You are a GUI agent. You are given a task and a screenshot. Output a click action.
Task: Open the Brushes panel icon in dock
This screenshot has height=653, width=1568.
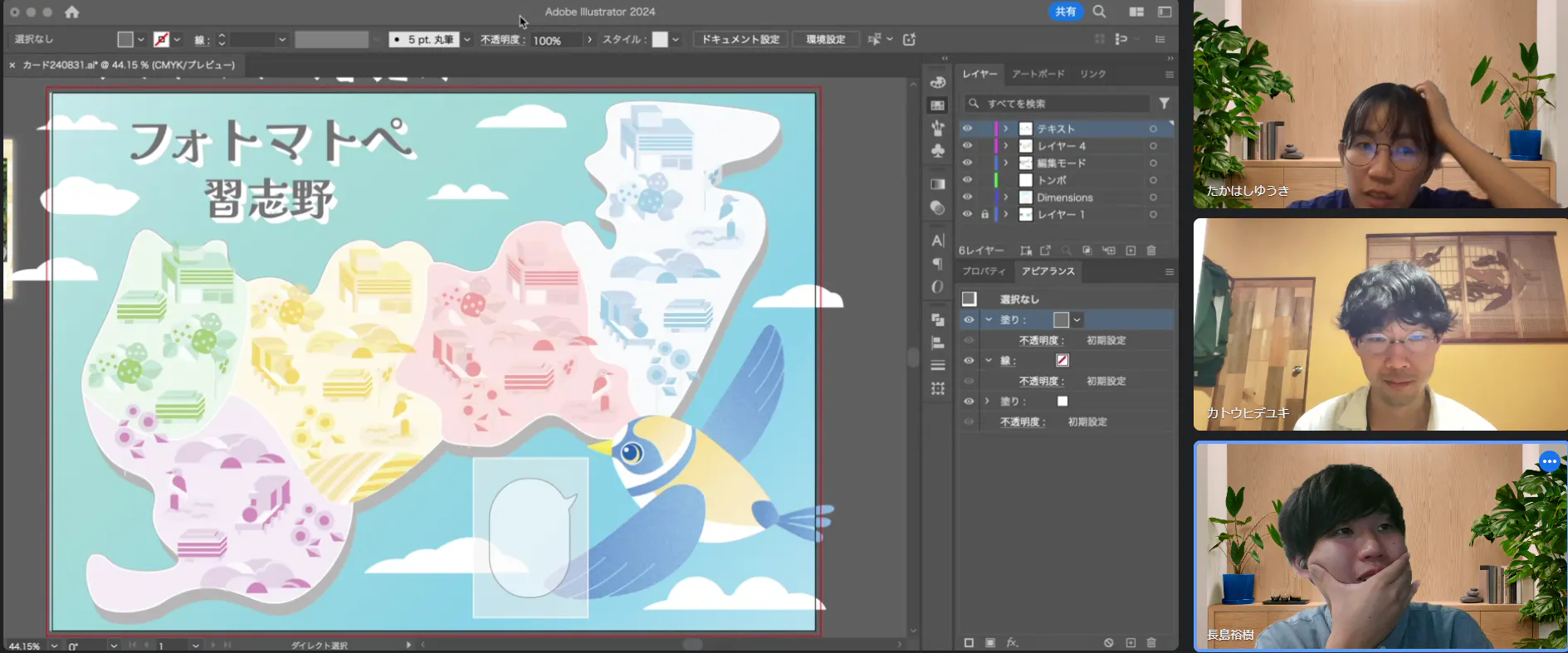click(938, 128)
